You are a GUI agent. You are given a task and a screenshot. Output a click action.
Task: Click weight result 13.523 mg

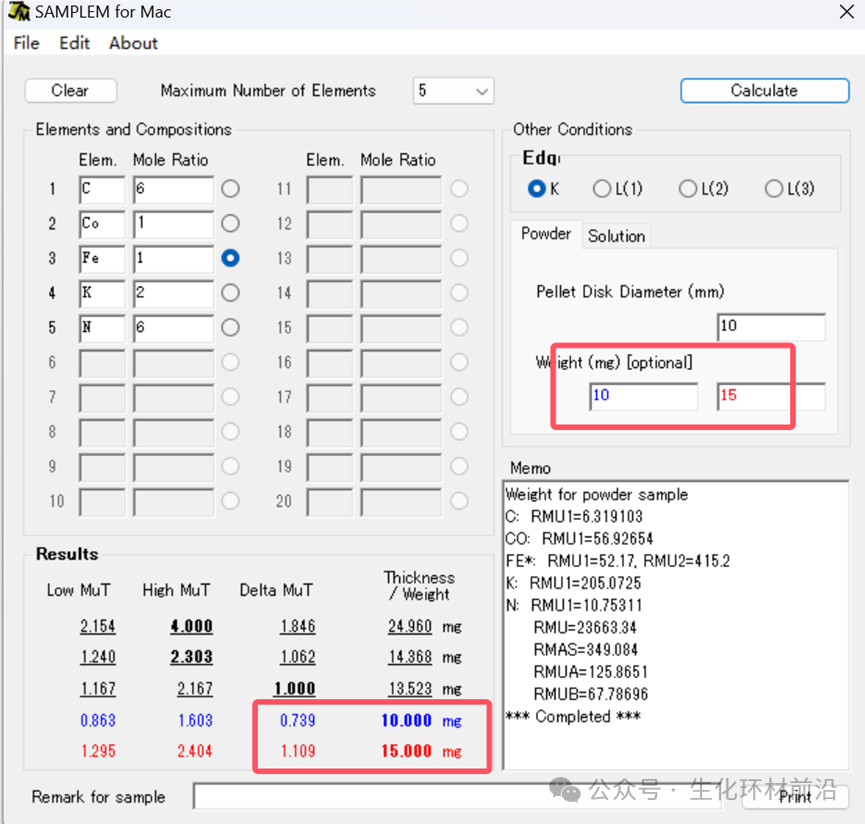(425, 688)
